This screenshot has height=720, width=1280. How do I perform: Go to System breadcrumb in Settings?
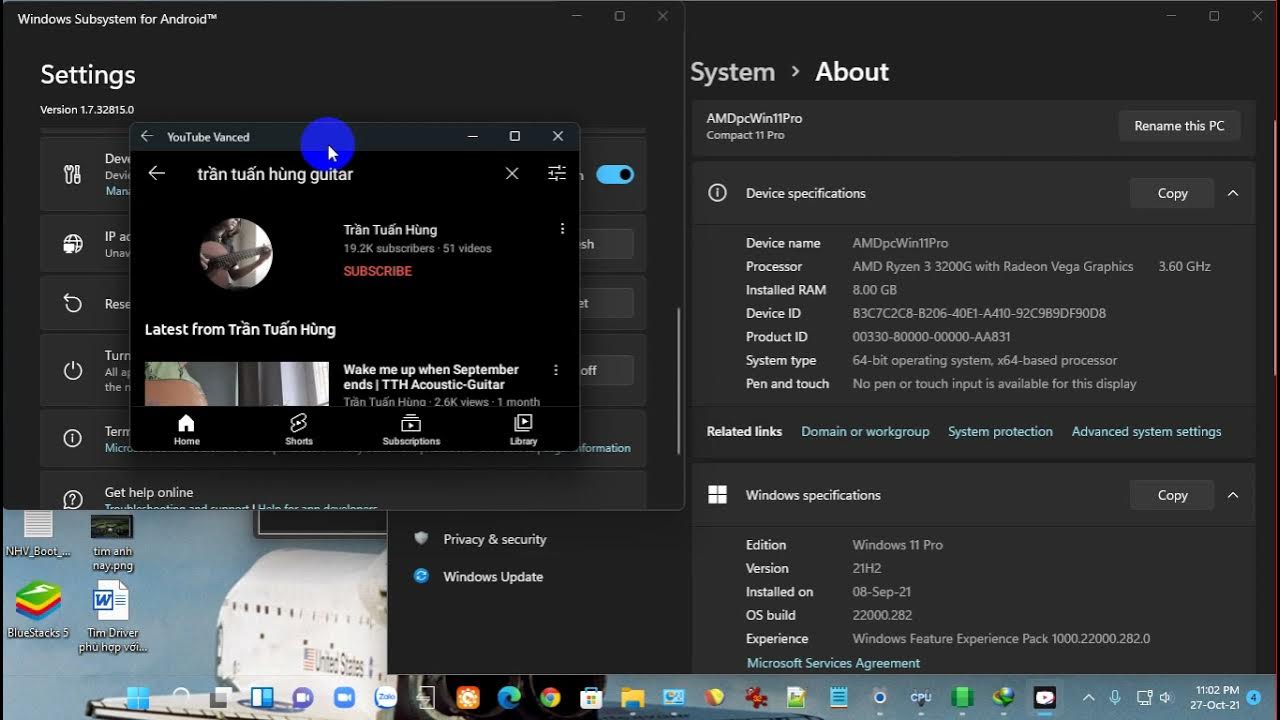(733, 72)
